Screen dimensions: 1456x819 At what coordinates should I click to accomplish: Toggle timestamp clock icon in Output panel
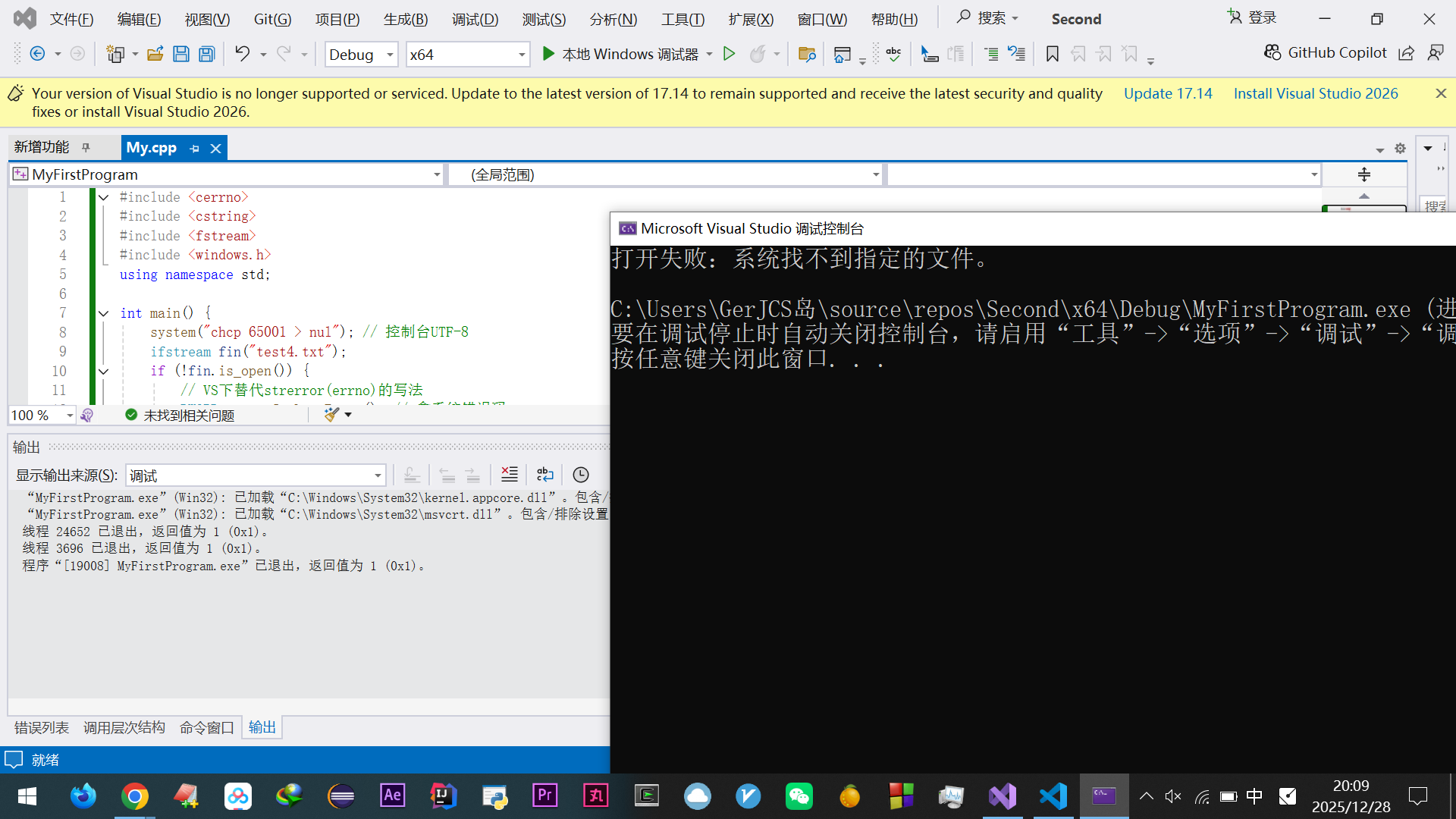pos(581,475)
